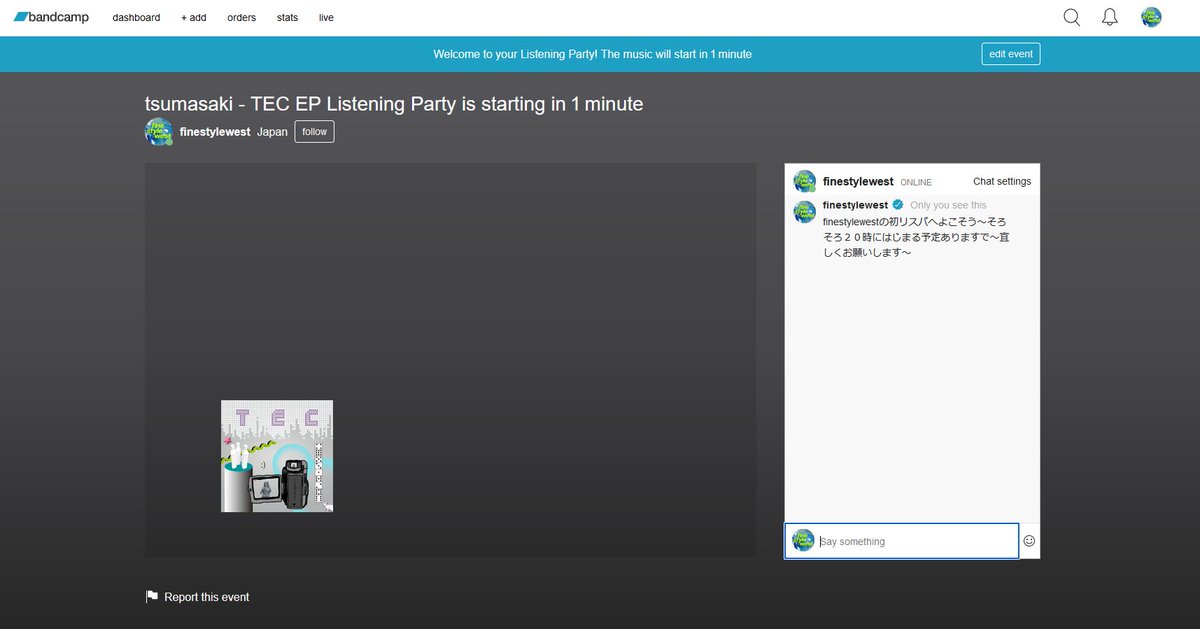
Task: Click the Only you see this note
Action: pyautogui.click(x=948, y=205)
